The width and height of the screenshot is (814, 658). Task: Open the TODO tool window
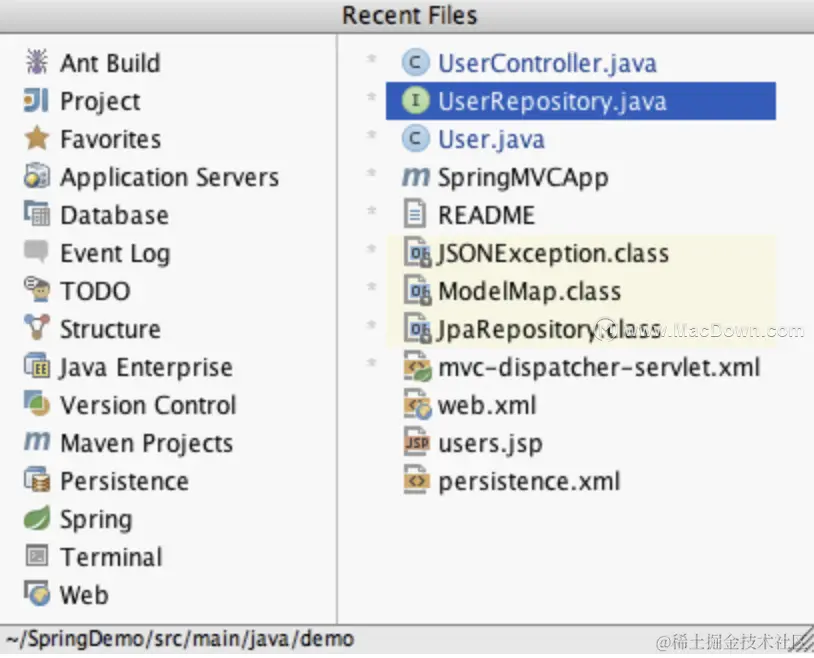click(95, 291)
